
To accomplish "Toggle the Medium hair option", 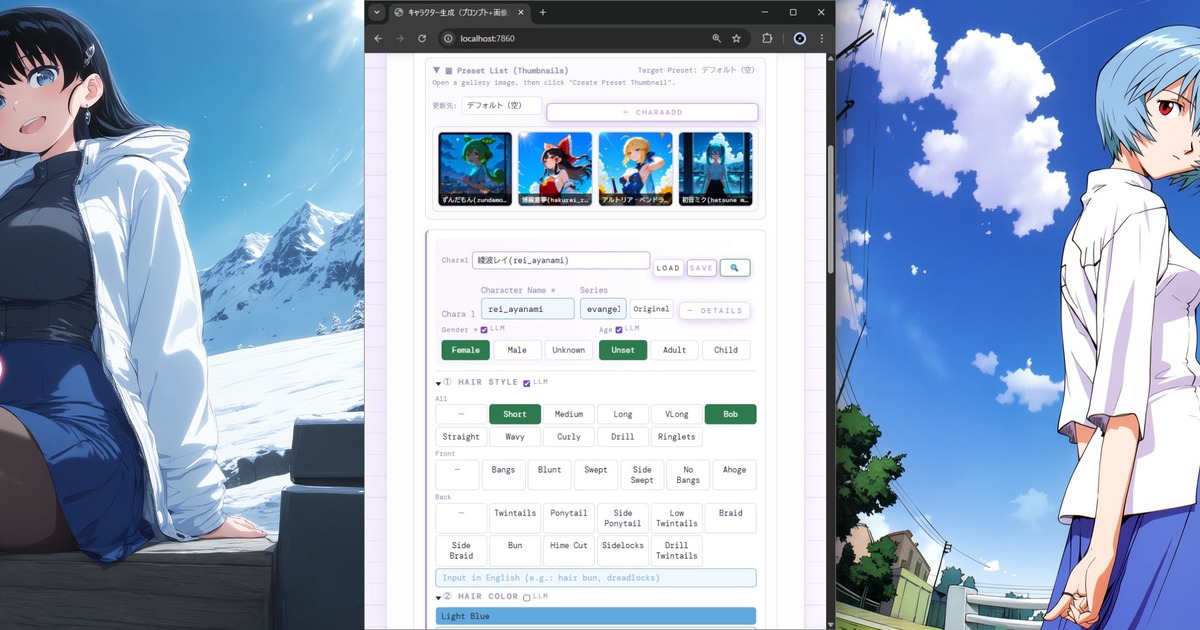I will click(569, 414).
